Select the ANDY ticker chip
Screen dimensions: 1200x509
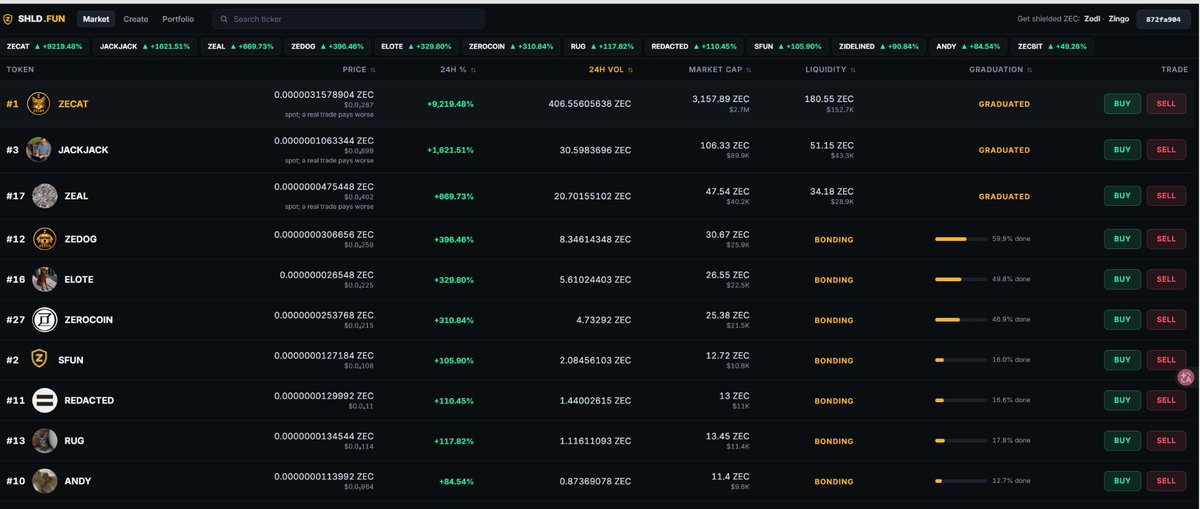point(968,46)
